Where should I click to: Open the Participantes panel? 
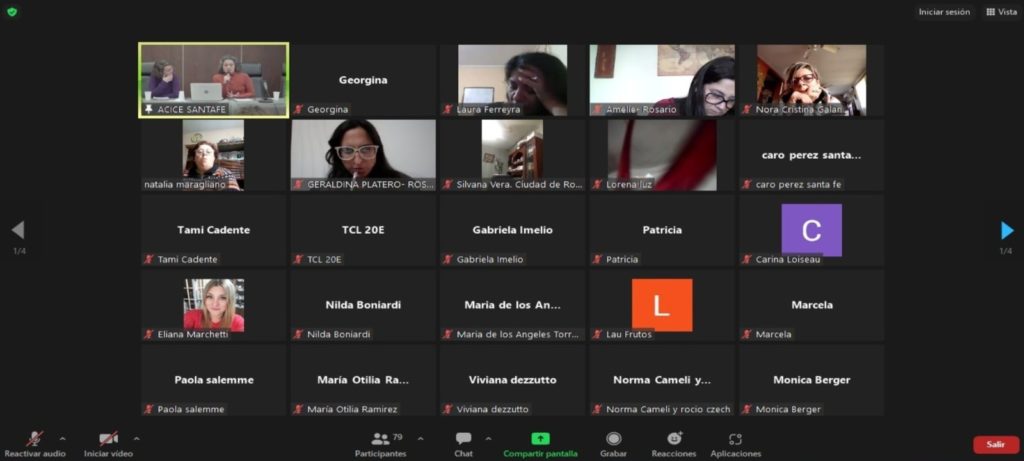[381, 443]
